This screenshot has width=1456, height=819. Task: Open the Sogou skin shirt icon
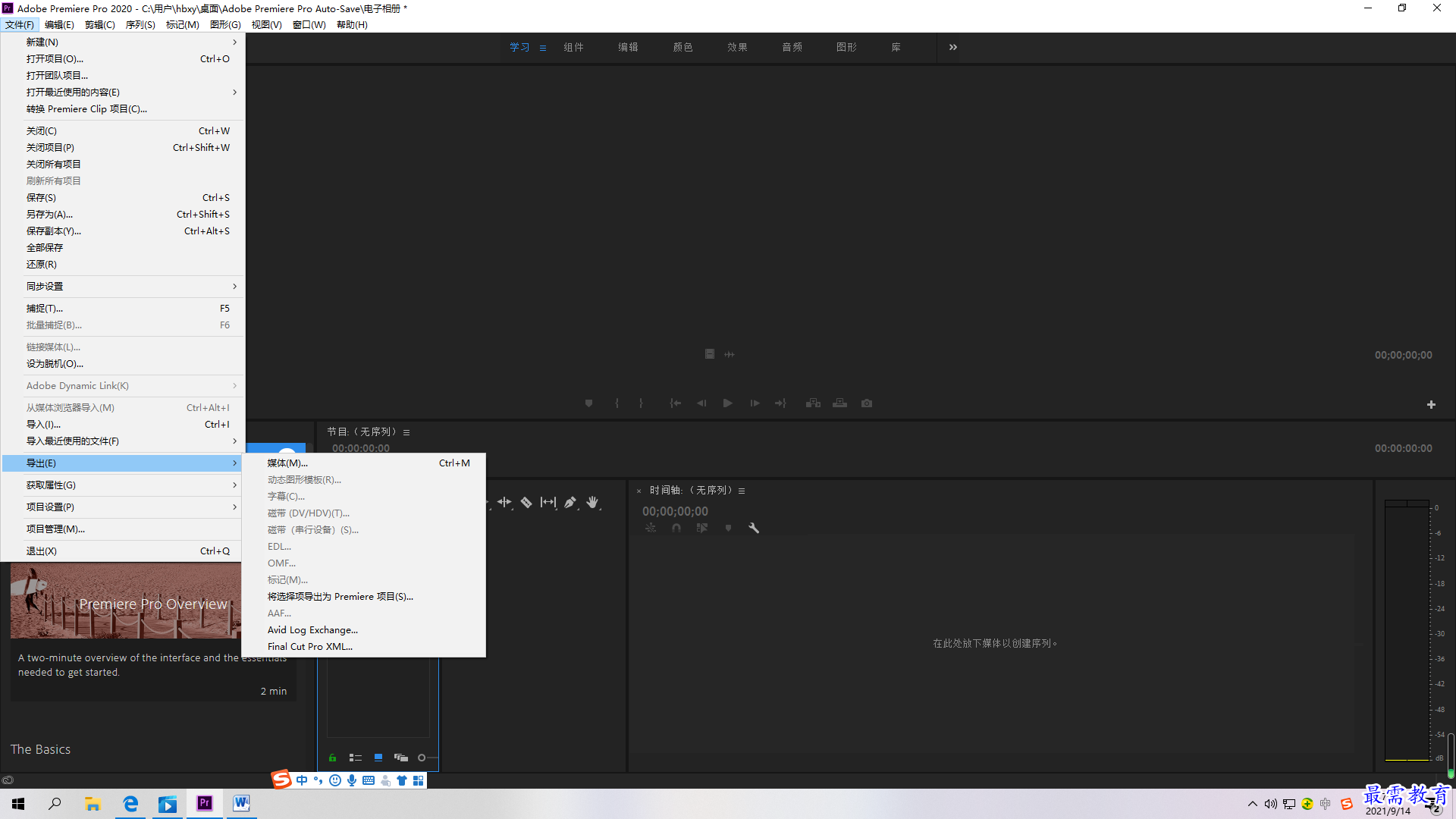(x=402, y=780)
